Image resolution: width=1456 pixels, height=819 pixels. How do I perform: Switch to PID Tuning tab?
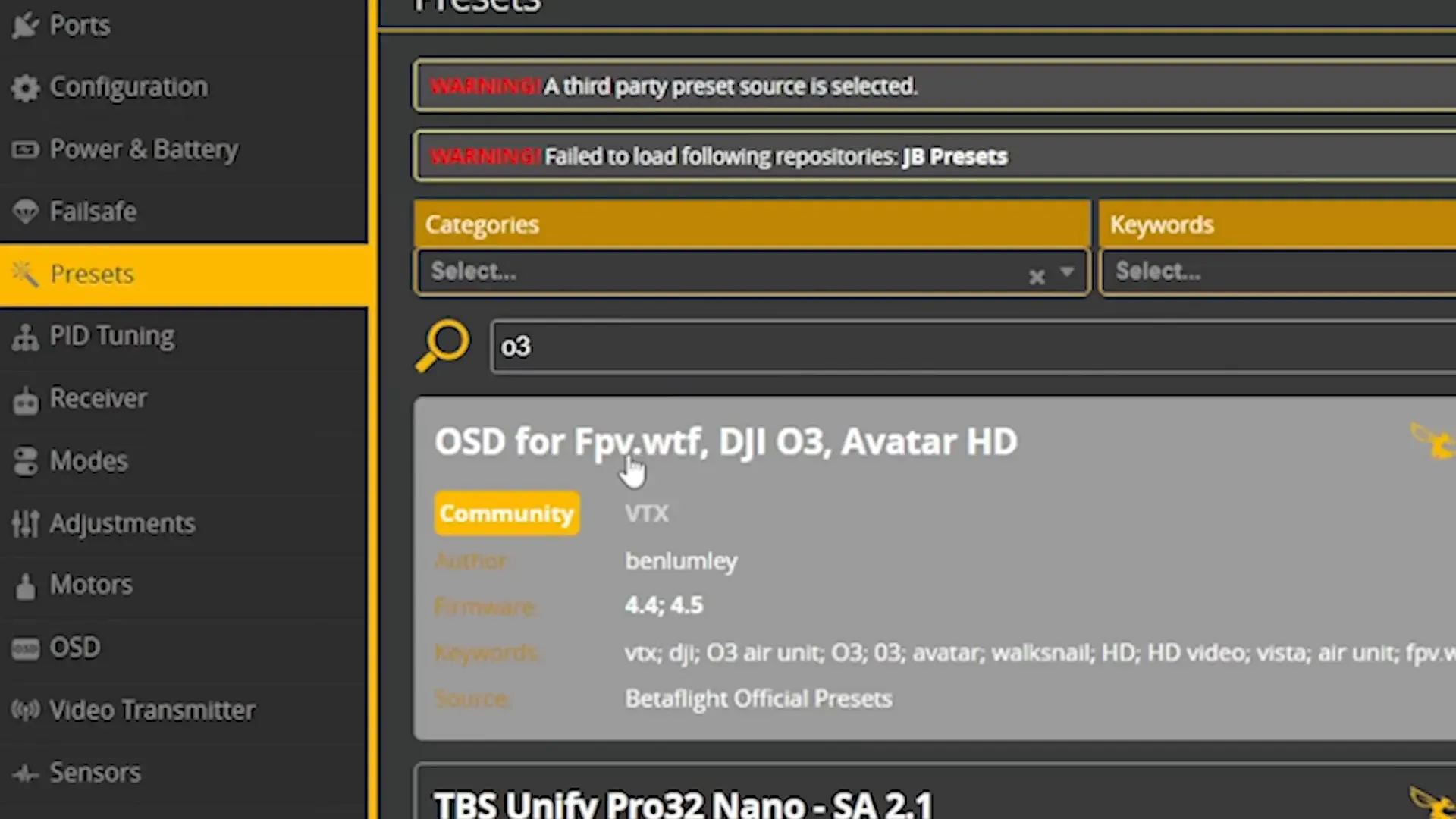click(182, 336)
